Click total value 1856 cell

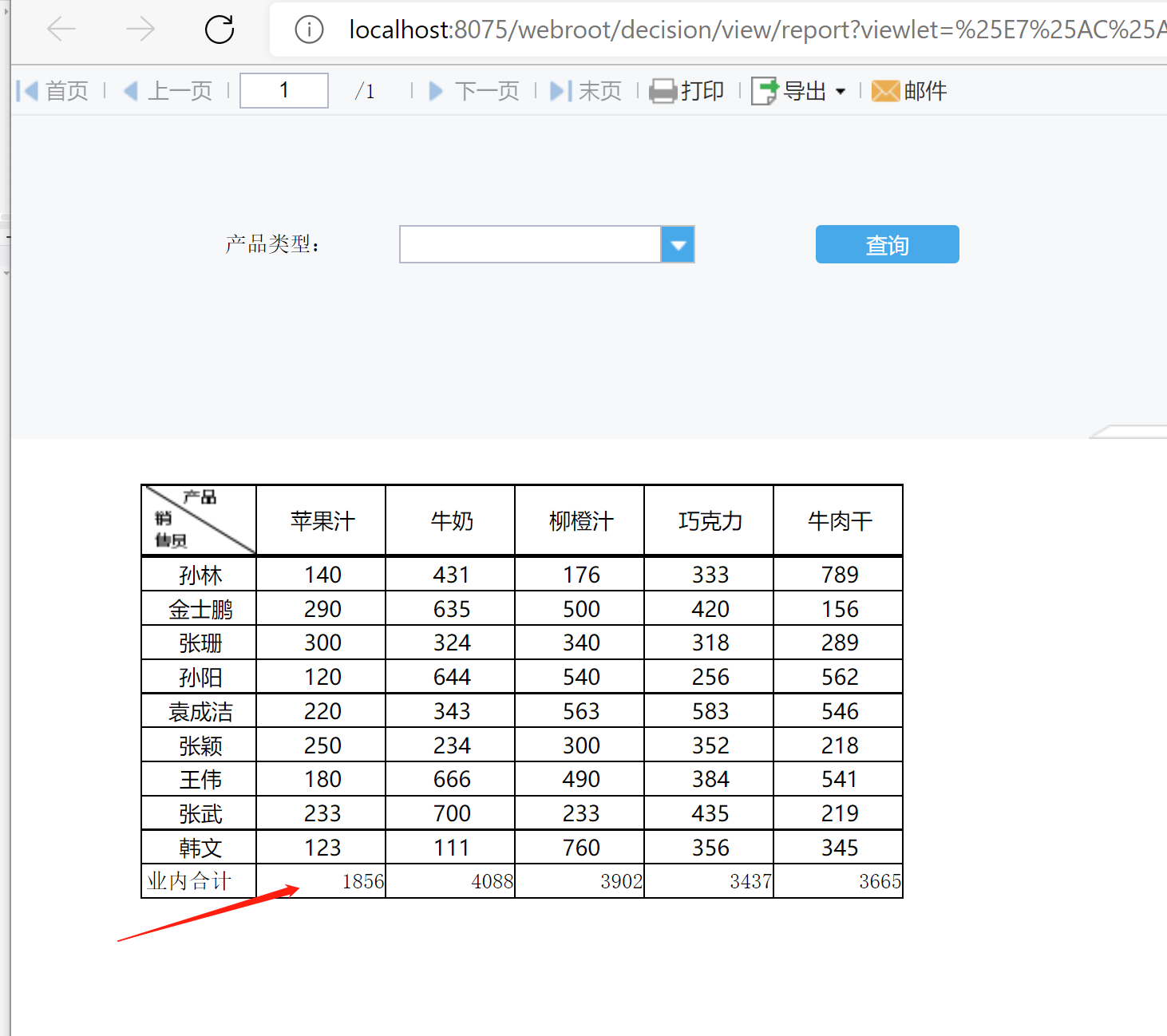(x=321, y=881)
